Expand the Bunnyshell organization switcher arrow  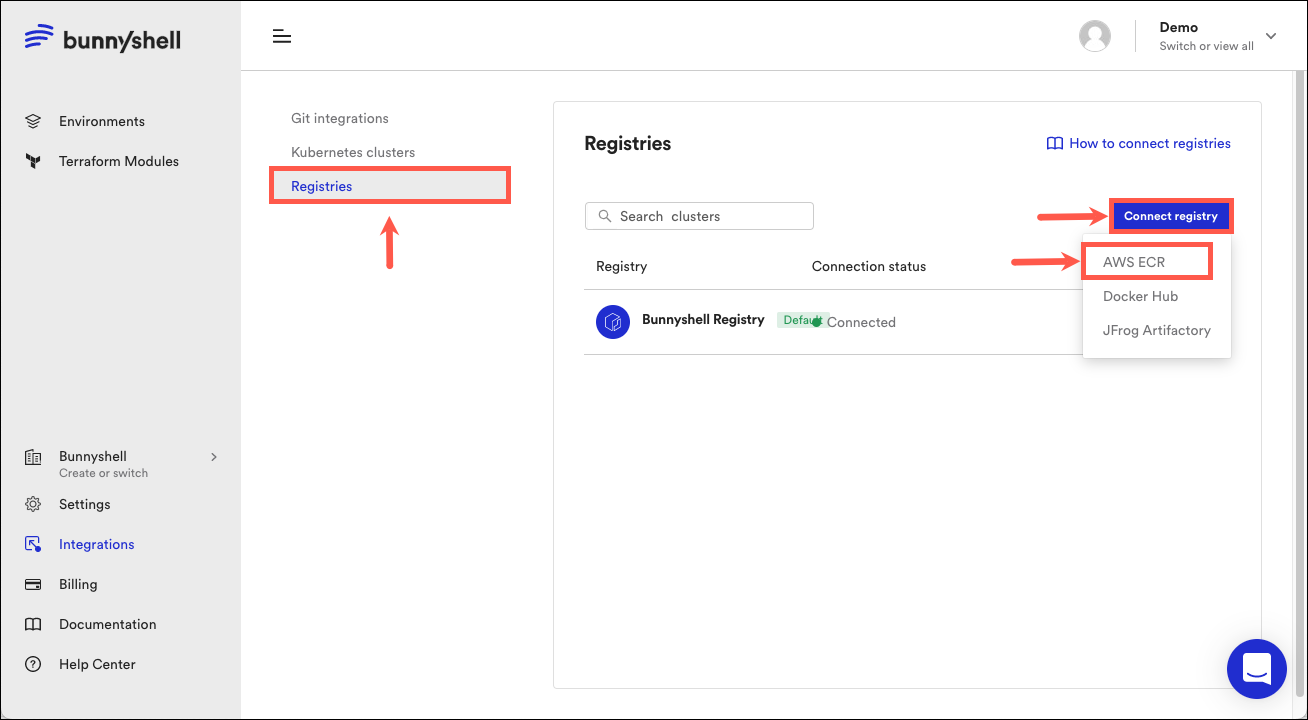213,457
